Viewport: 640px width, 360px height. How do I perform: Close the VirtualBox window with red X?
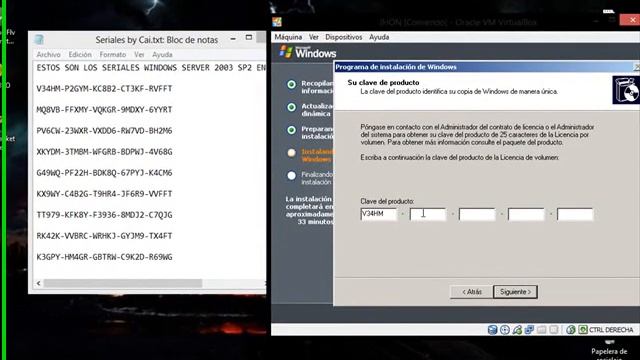[x=630, y=20]
